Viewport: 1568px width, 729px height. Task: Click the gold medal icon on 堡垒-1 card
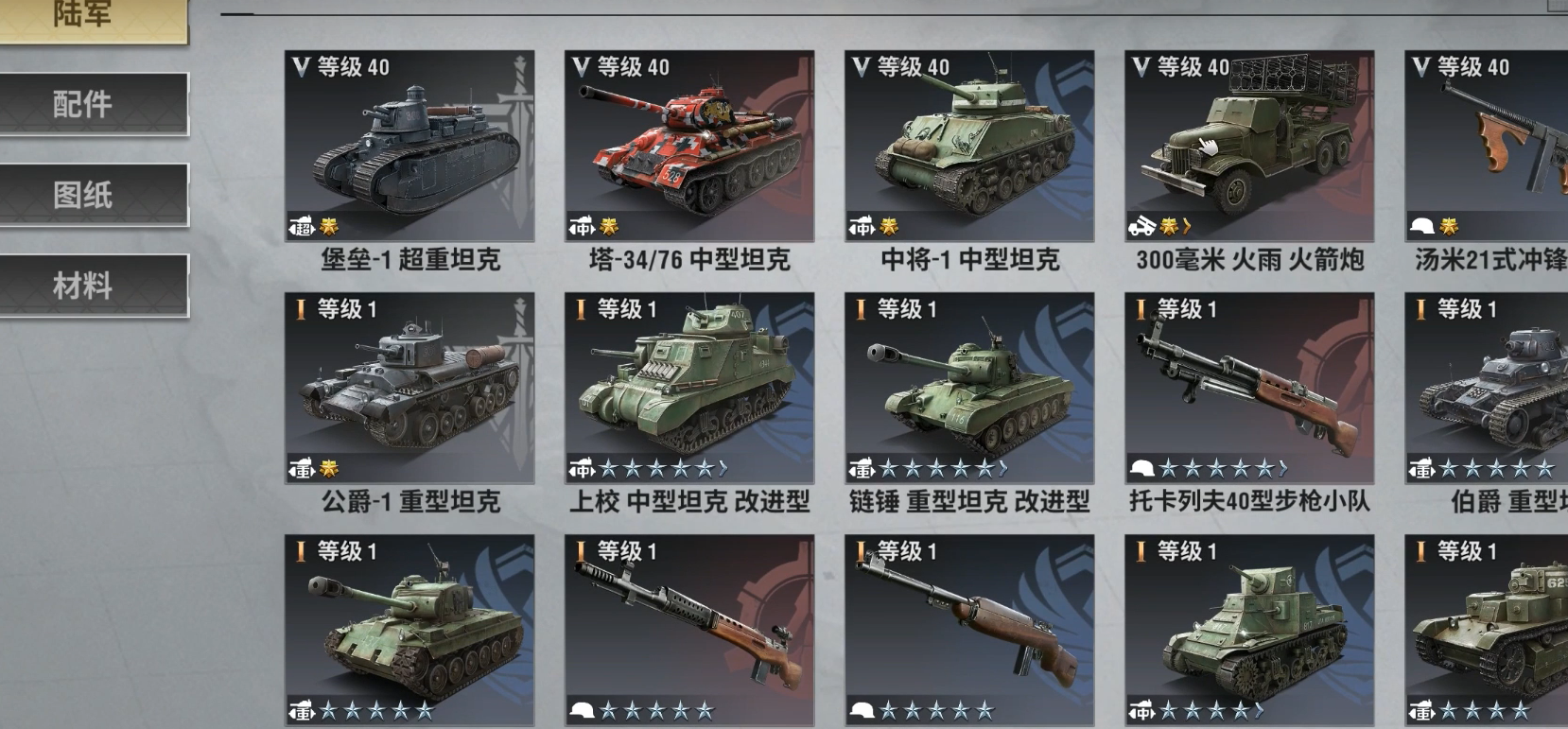pos(329,226)
